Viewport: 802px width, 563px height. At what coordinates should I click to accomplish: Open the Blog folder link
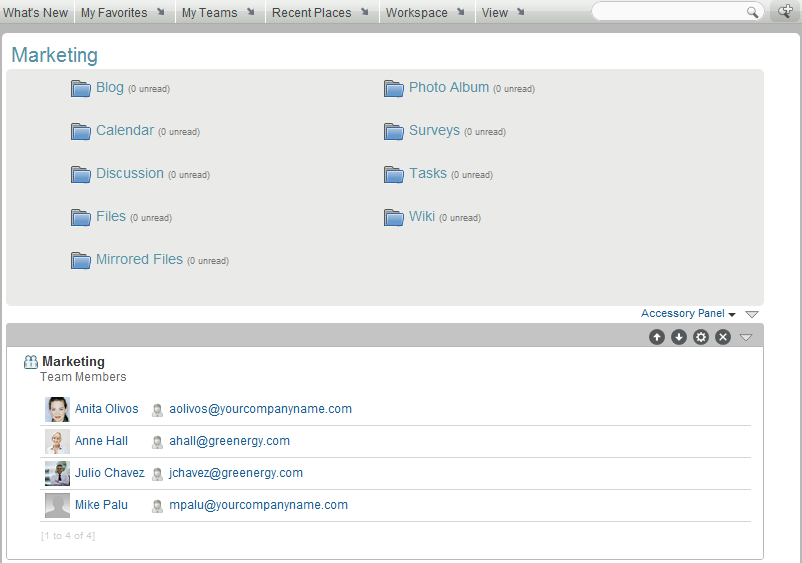pyautogui.click(x=110, y=87)
